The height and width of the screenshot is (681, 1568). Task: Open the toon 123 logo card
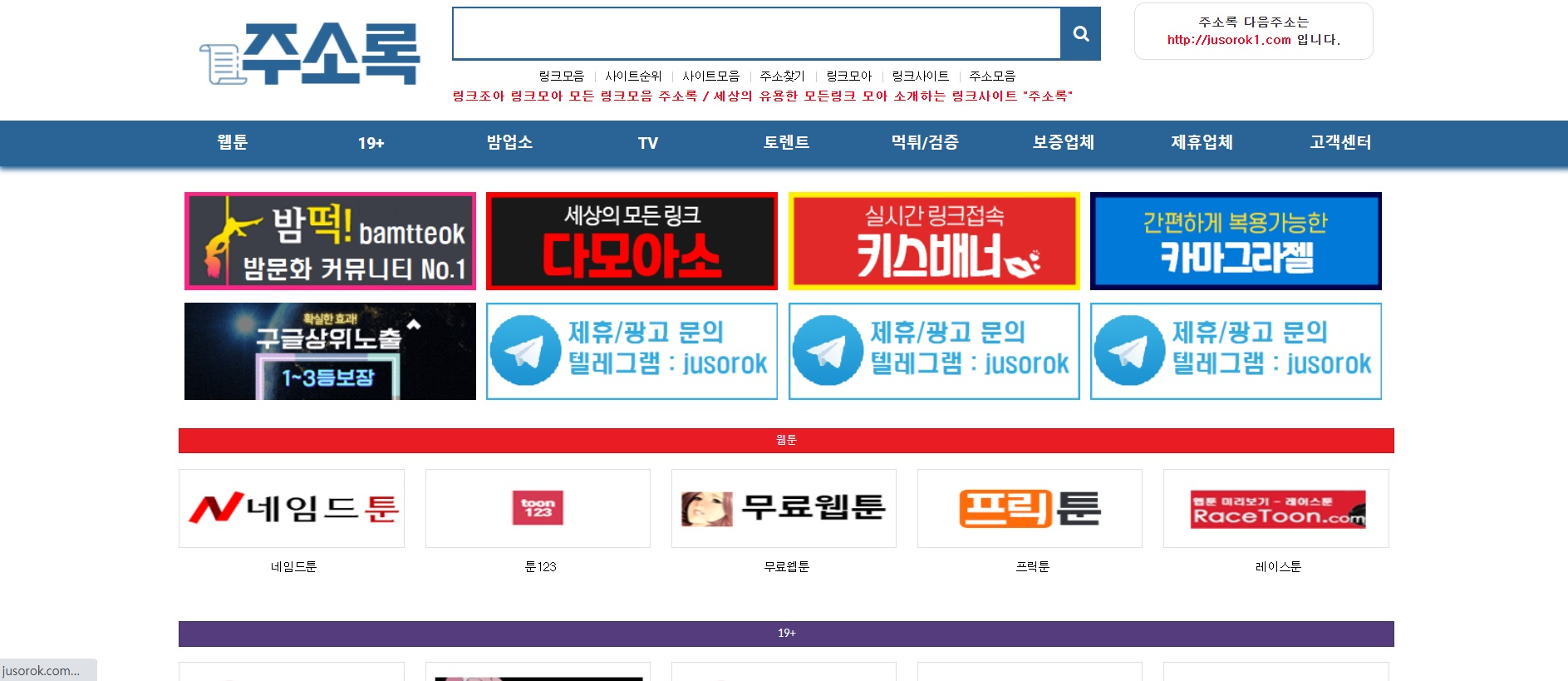538,508
